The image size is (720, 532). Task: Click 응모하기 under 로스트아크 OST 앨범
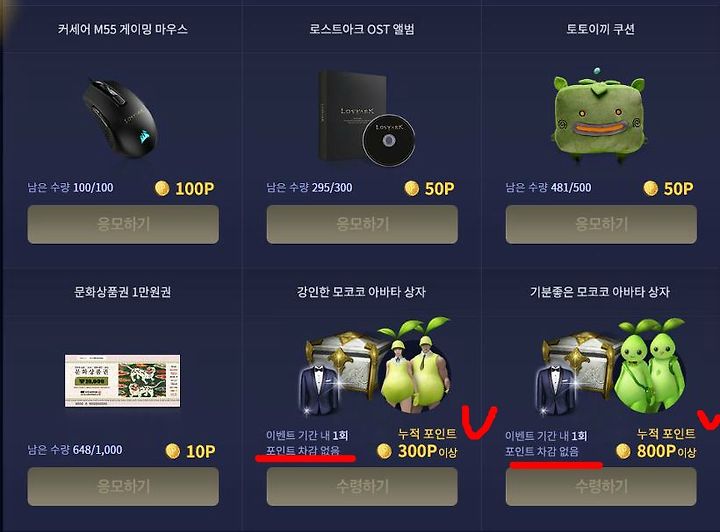click(362, 224)
